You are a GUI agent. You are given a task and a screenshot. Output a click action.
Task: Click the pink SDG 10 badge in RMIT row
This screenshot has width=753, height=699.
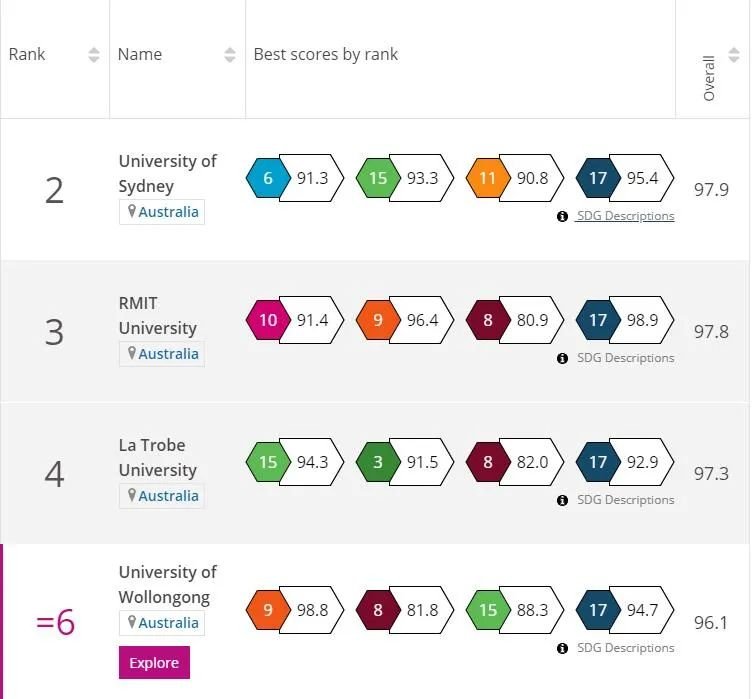pos(268,320)
